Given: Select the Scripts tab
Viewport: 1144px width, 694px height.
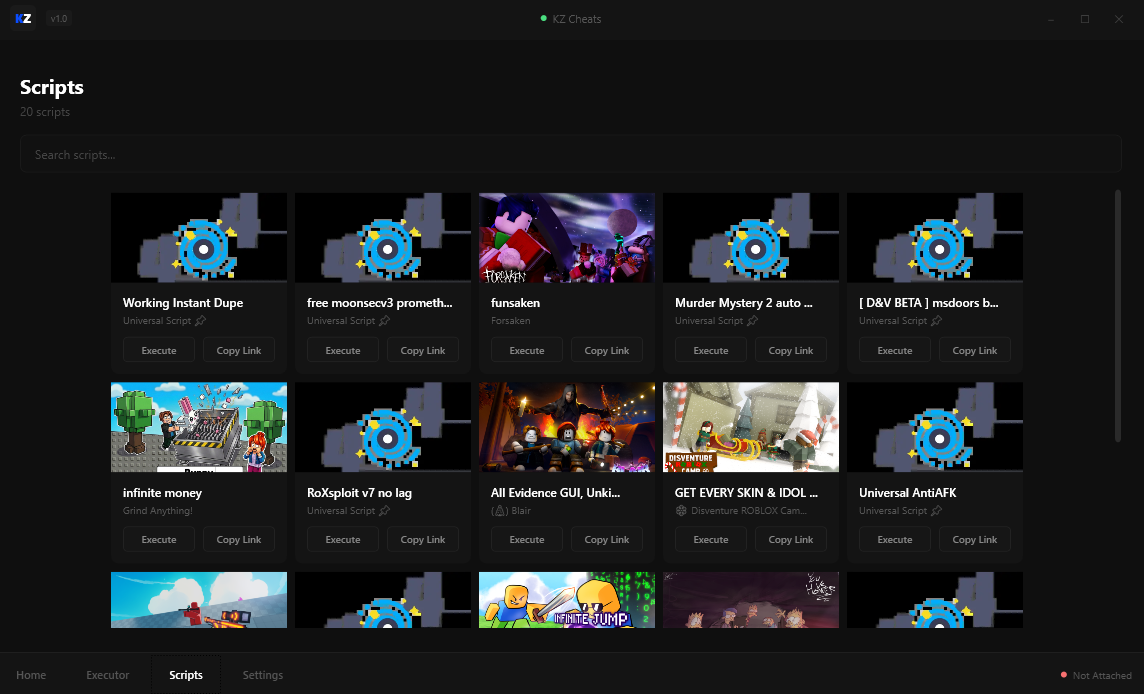Looking at the screenshot, I should 186,675.
